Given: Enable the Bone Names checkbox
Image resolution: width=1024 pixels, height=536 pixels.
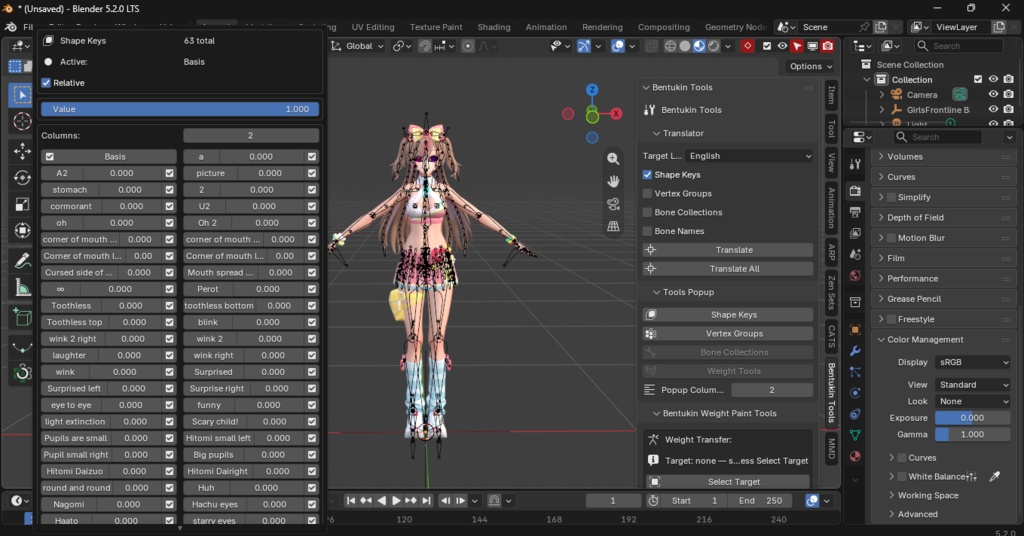Looking at the screenshot, I should [647, 231].
